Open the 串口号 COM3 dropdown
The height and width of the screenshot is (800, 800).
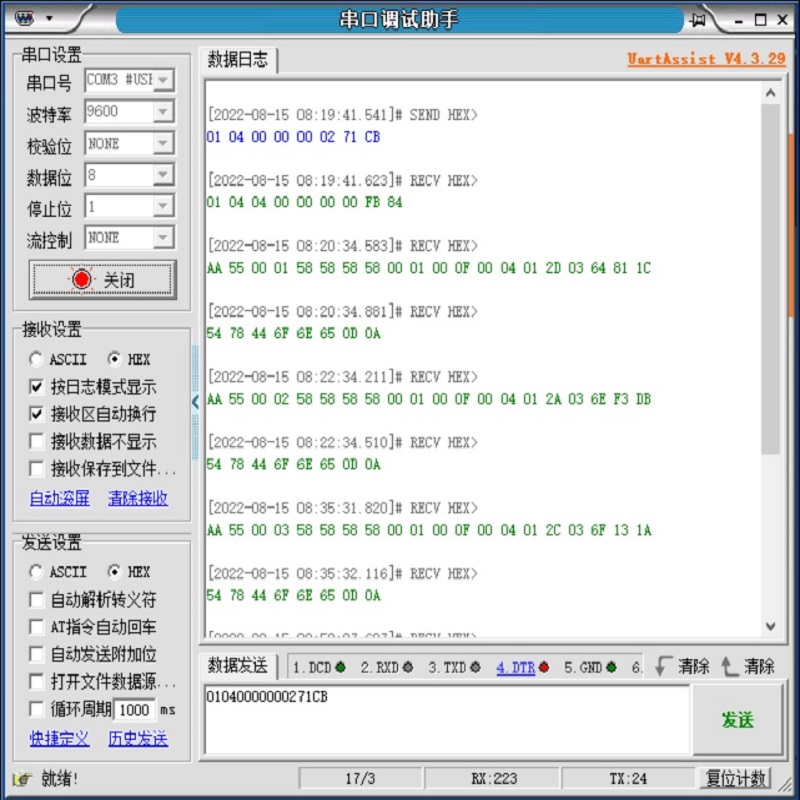(x=163, y=80)
